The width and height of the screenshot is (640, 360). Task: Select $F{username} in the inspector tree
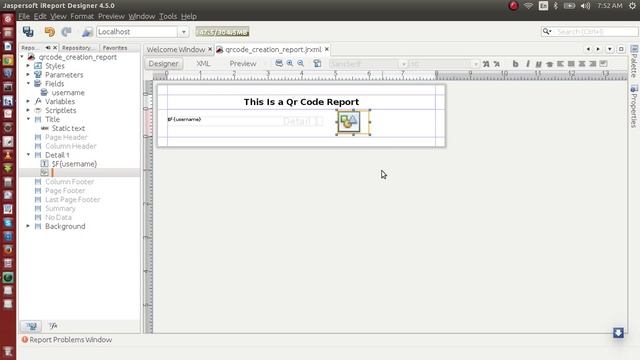pos(74,164)
